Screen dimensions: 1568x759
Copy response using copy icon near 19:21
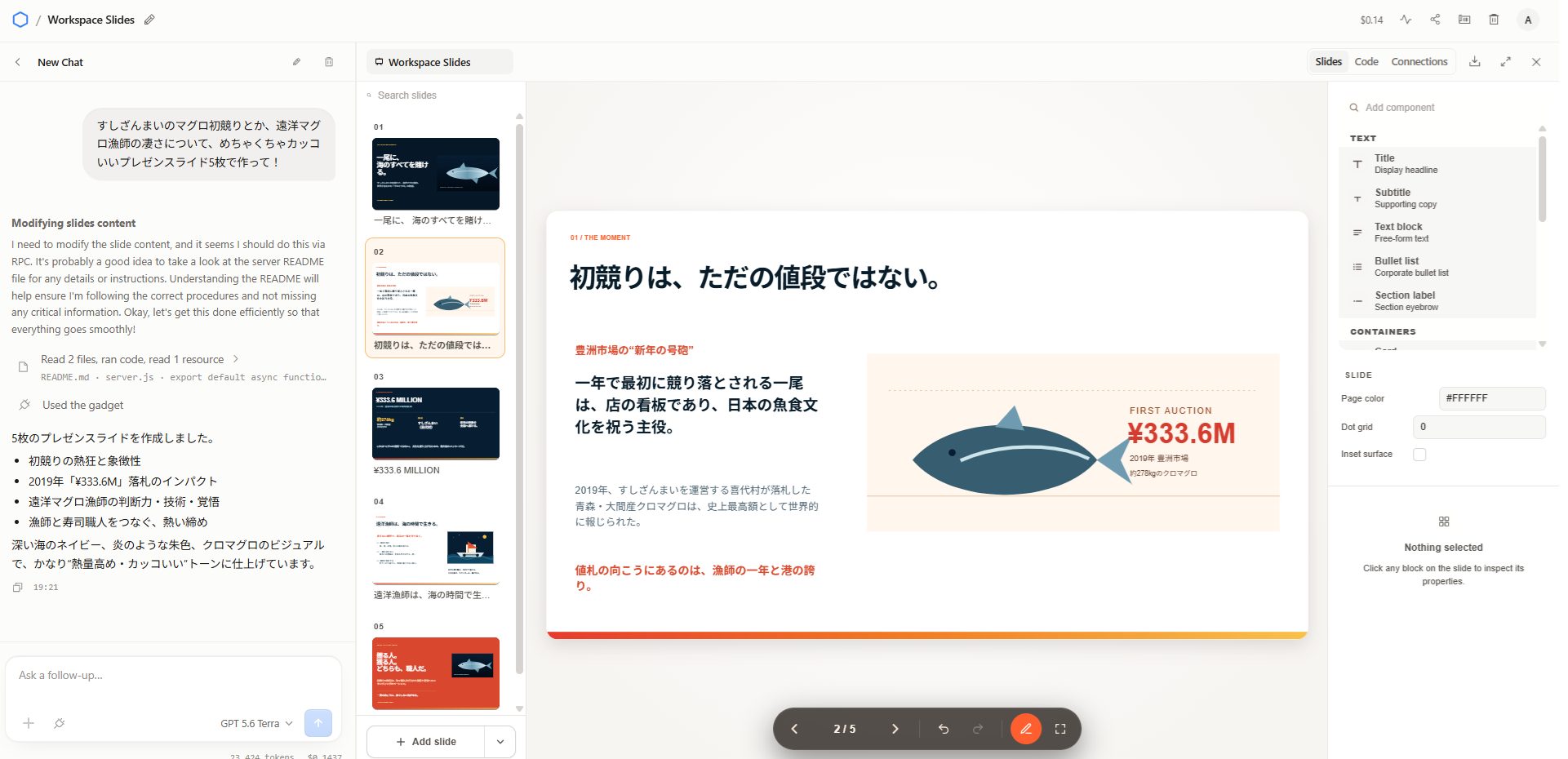click(17, 588)
